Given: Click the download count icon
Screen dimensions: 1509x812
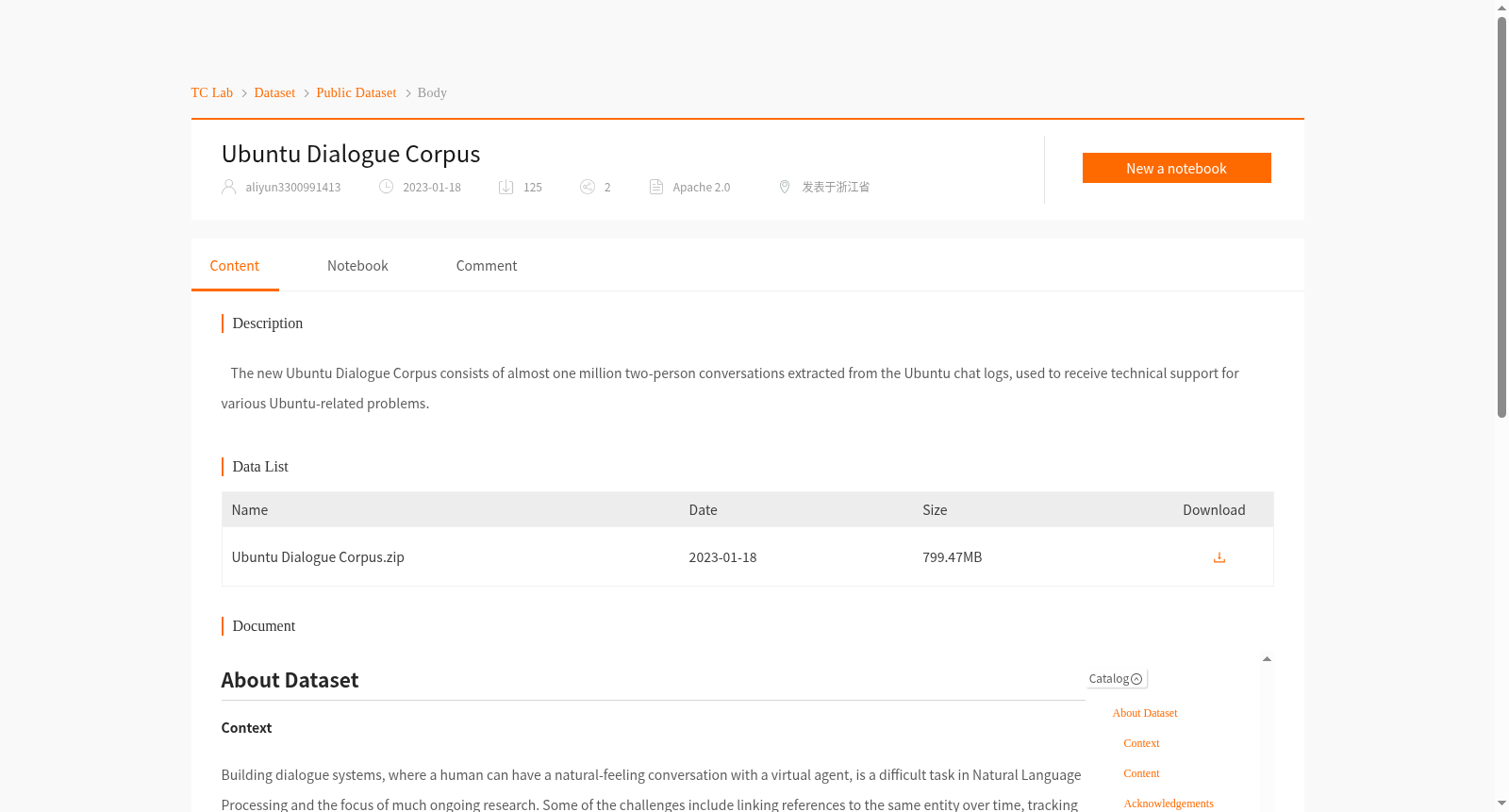Looking at the screenshot, I should coord(506,187).
